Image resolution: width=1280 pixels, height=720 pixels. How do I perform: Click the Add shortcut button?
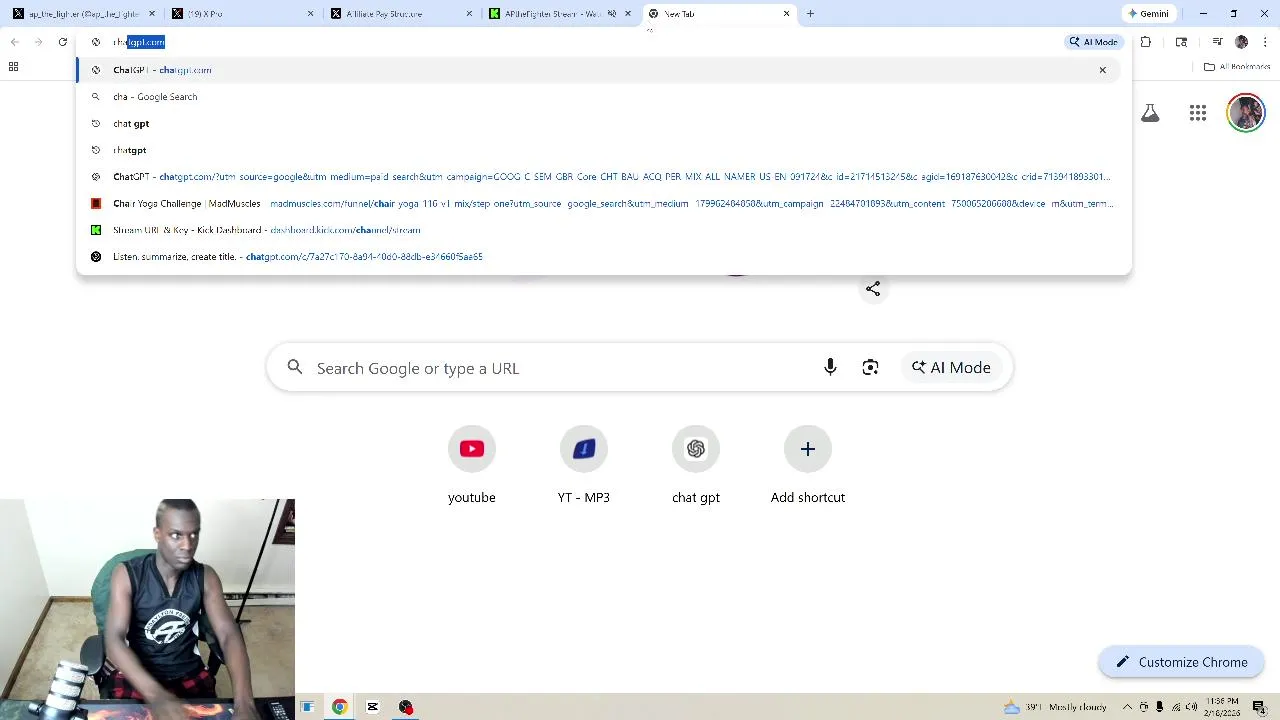coord(808,466)
